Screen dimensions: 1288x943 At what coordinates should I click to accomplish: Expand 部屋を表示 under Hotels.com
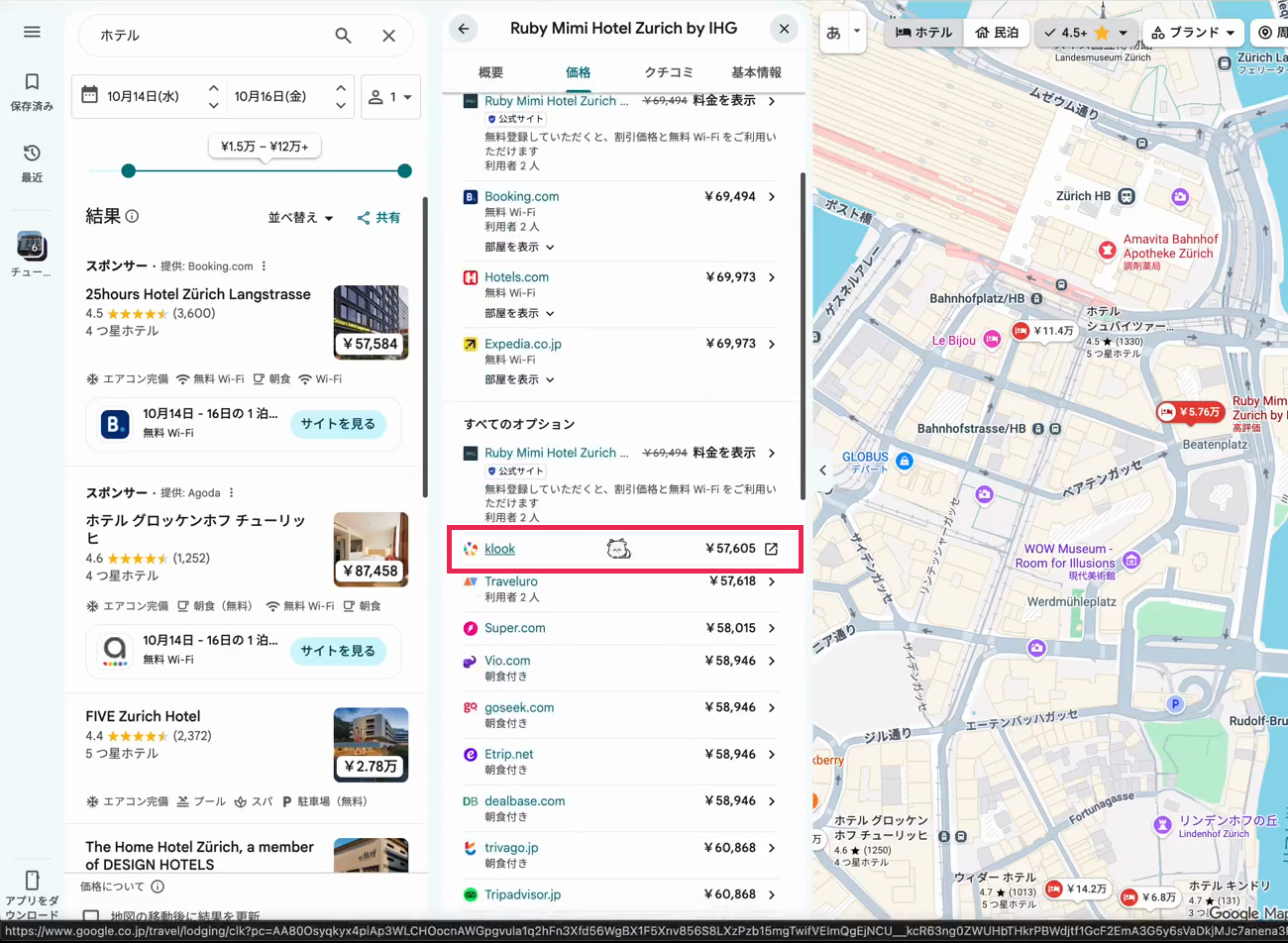pyautogui.click(x=519, y=313)
